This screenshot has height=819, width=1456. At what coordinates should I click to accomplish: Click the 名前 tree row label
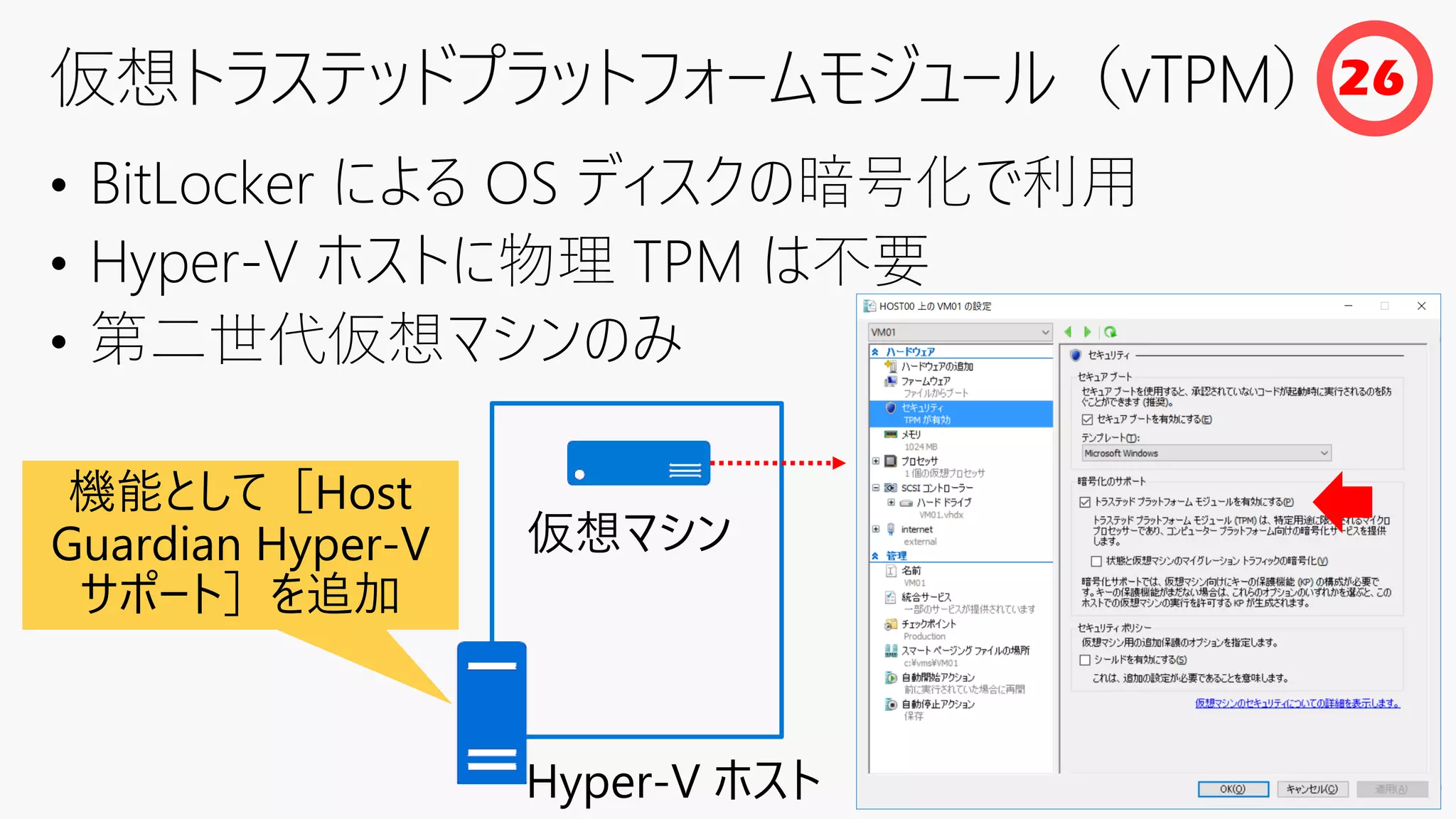point(911,571)
